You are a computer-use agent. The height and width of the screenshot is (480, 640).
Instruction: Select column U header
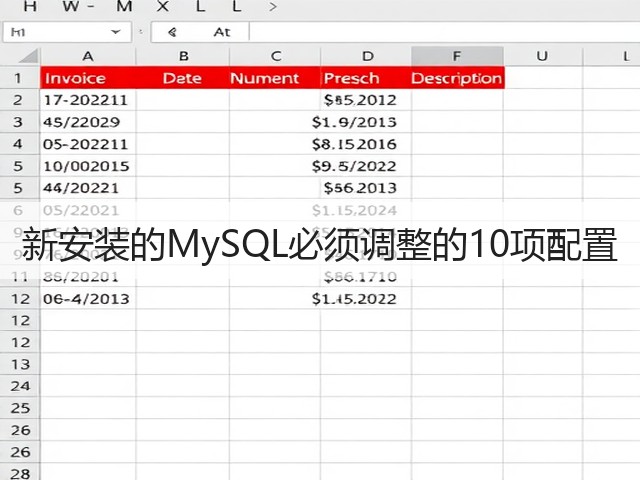click(542, 56)
